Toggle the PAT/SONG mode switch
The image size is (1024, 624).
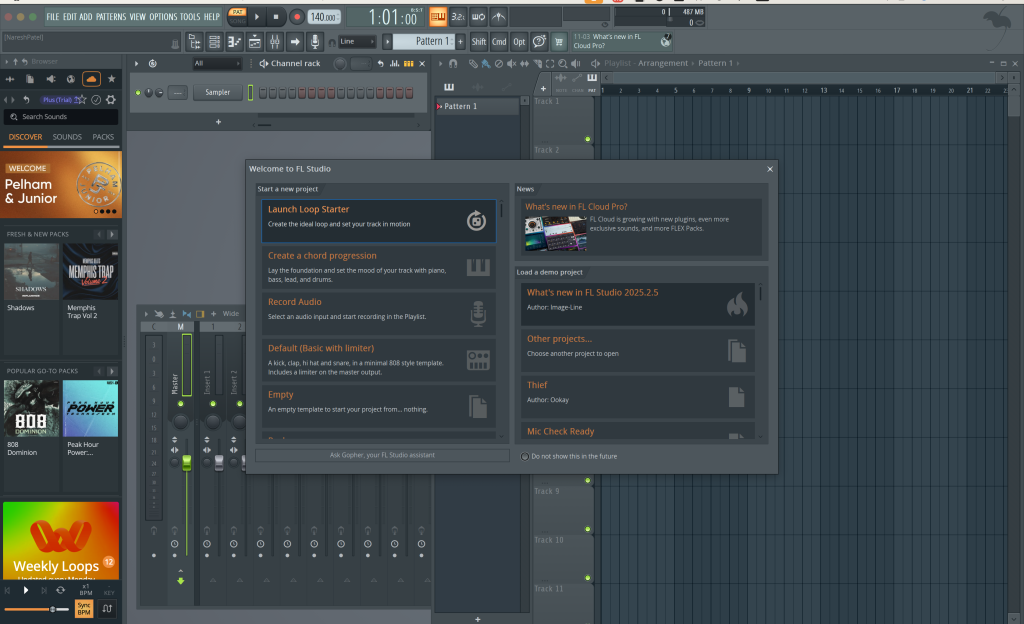(x=237, y=16)
